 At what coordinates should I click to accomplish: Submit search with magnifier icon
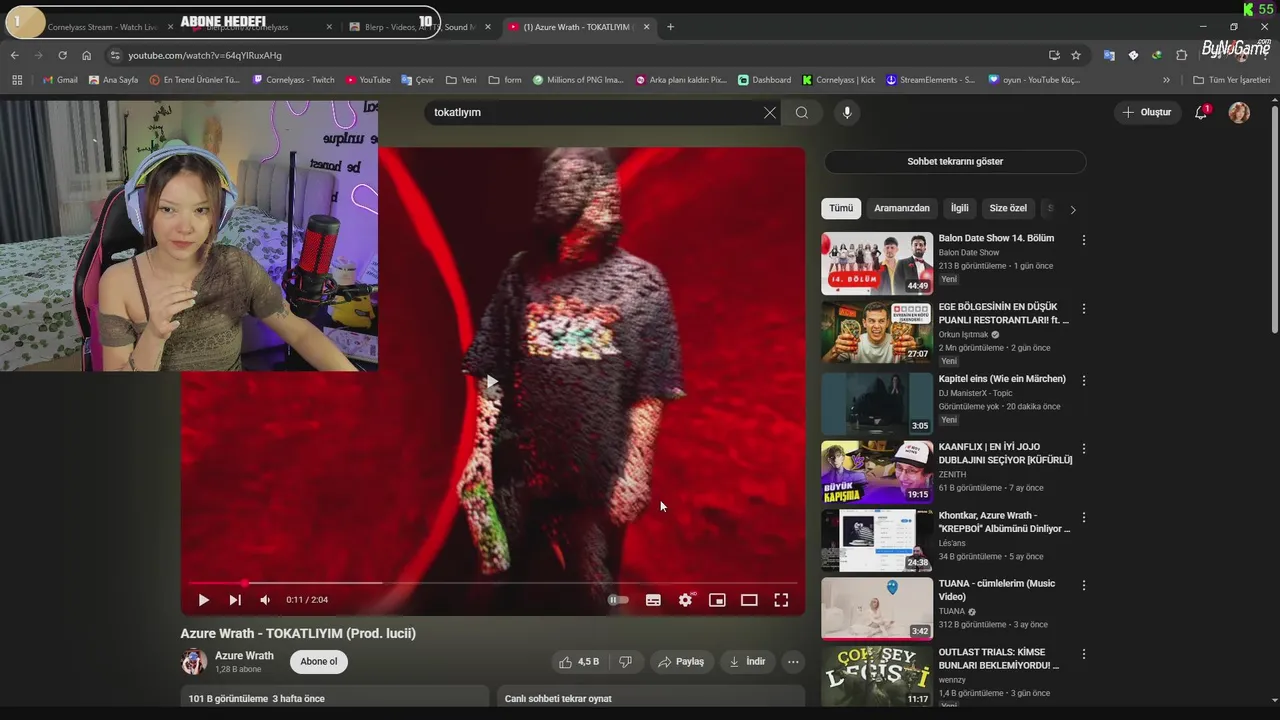coord(801,113)
